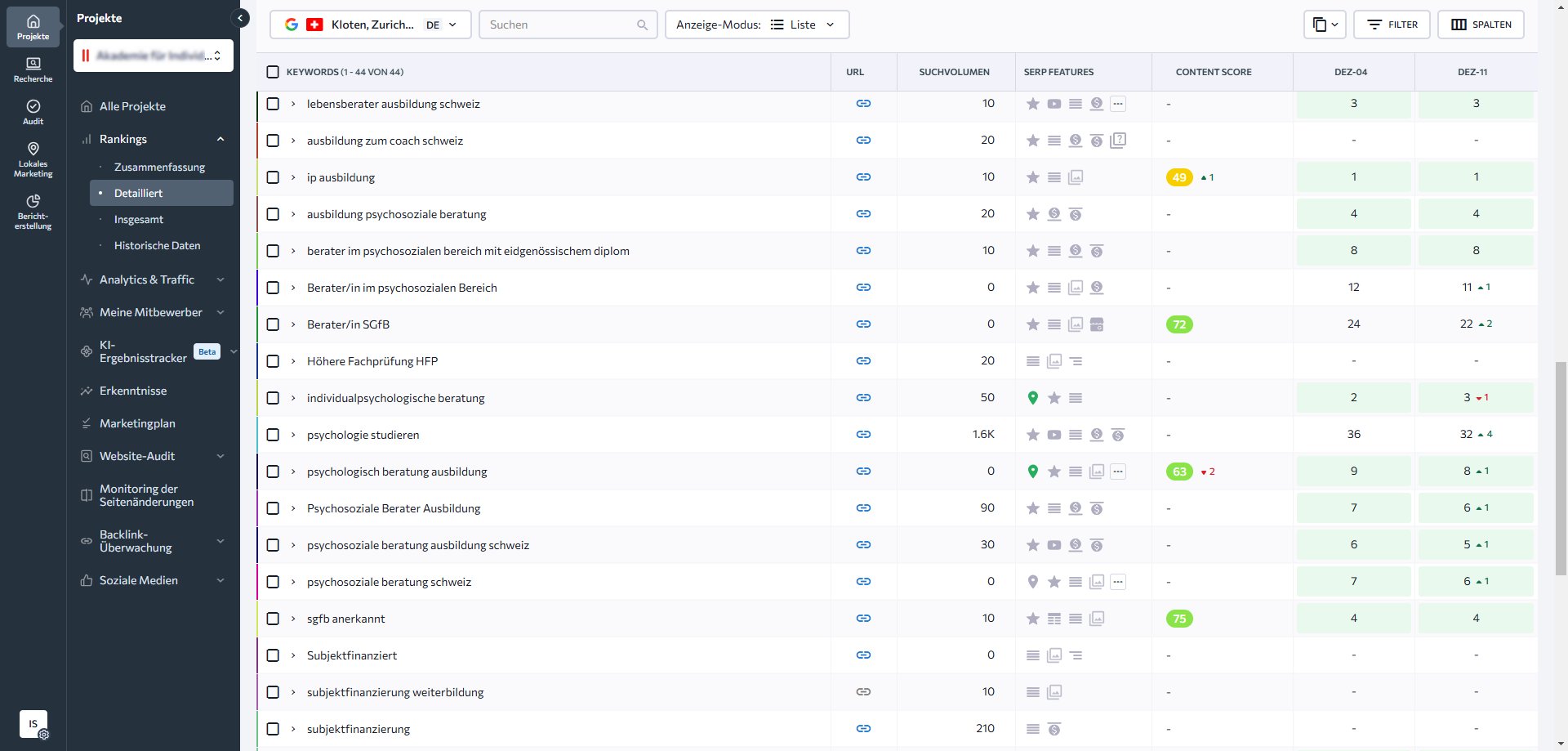
Task: Click image SERP icon for Berater/in SGfB
Action: click(1076, 324)
